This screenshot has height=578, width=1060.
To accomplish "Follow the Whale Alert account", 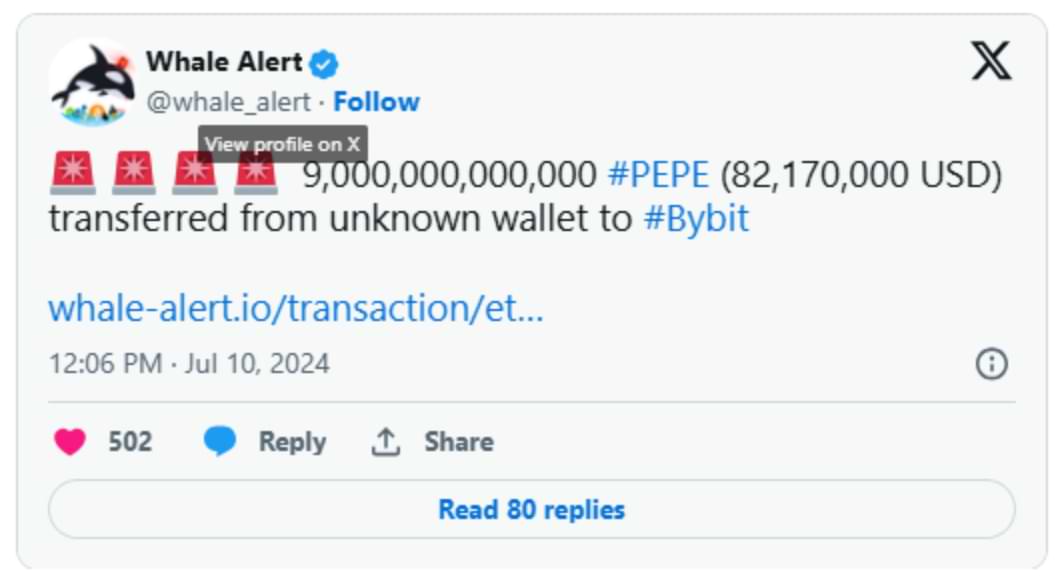I will 376,102.
